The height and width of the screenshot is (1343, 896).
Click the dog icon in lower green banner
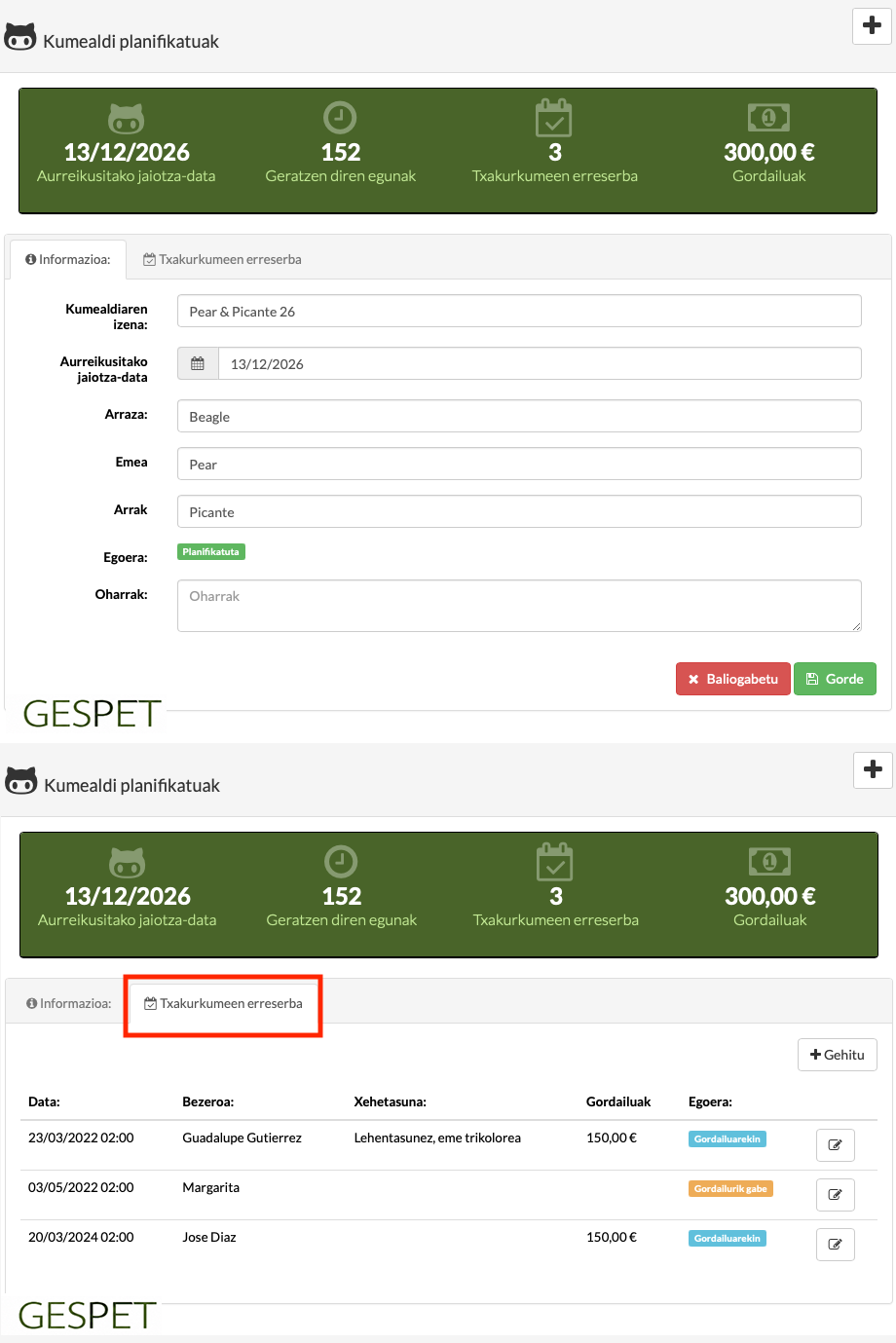(x=127, y=863)
